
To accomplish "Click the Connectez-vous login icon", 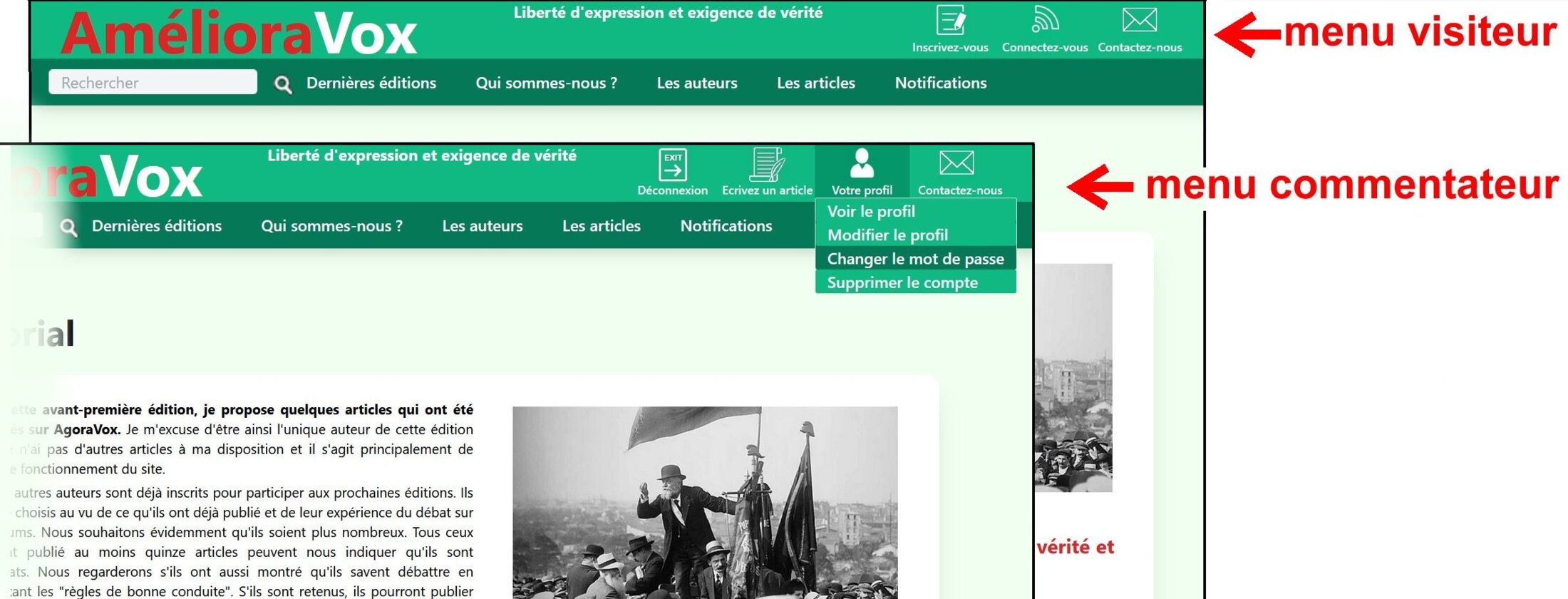I will (1045, 21).
